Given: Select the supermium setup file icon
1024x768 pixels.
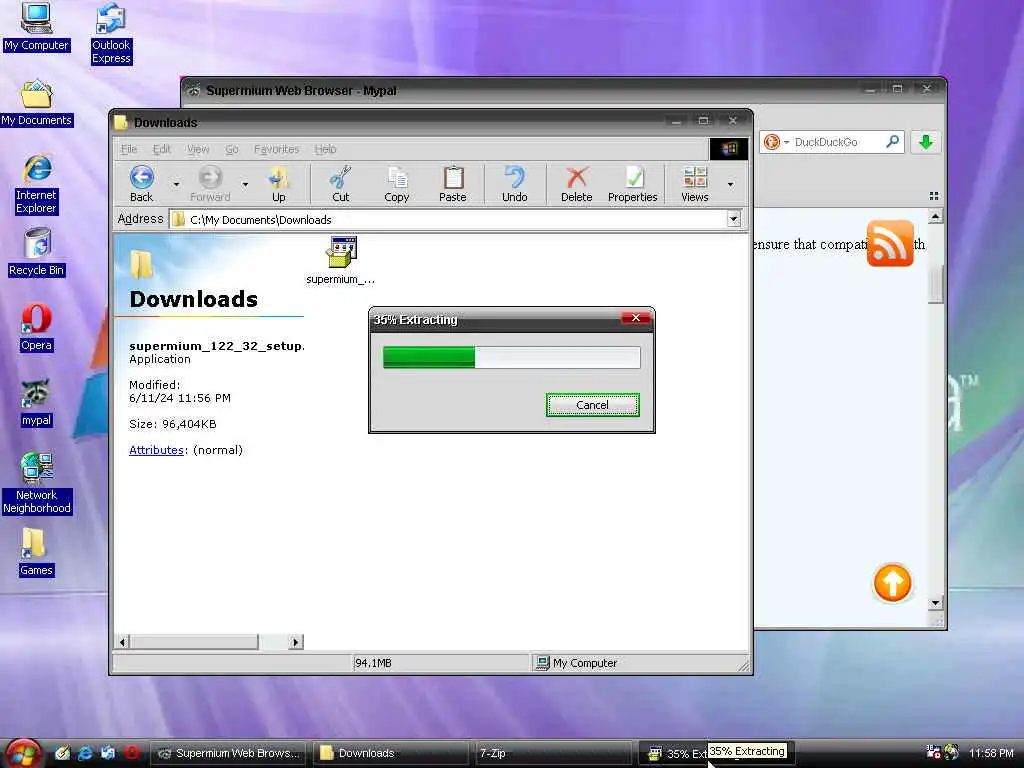Looking at the screenshot, I should tap(341, 253).
